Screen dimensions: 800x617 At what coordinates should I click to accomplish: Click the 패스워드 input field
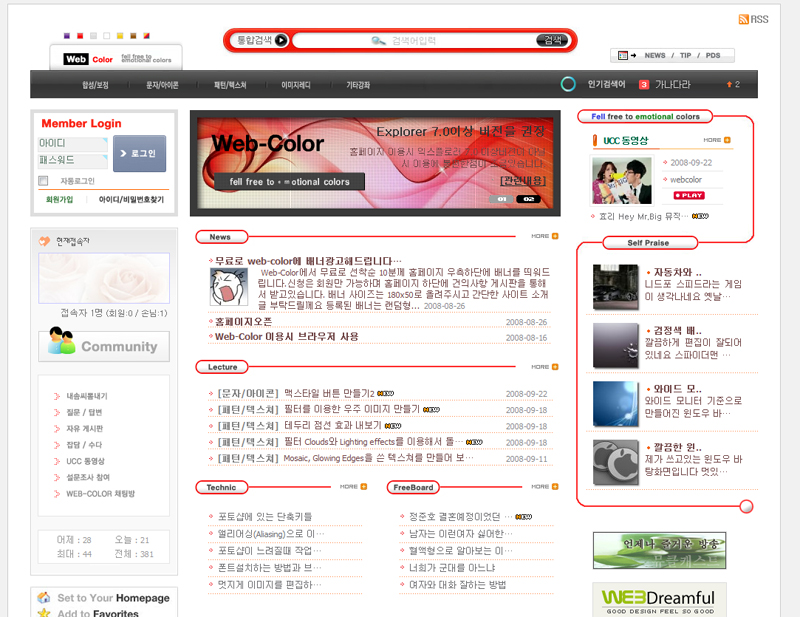[x=72, y=161]
